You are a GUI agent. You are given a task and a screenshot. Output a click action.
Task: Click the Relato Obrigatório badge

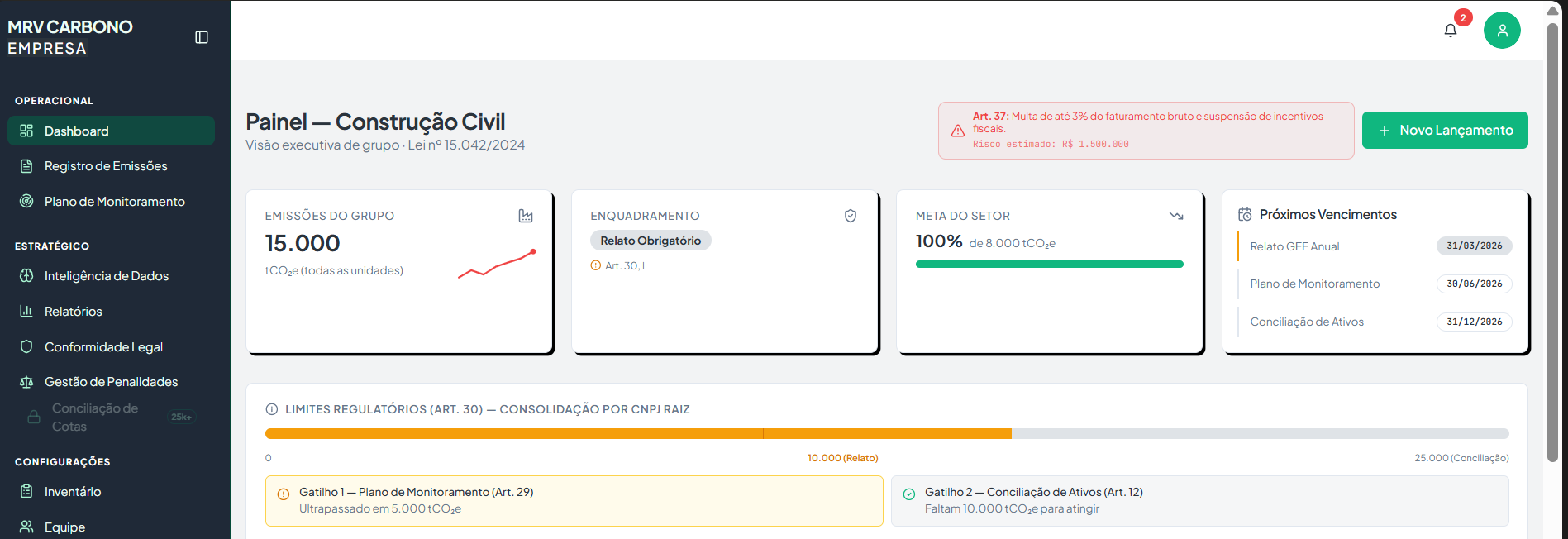click(x=651, y=241)
